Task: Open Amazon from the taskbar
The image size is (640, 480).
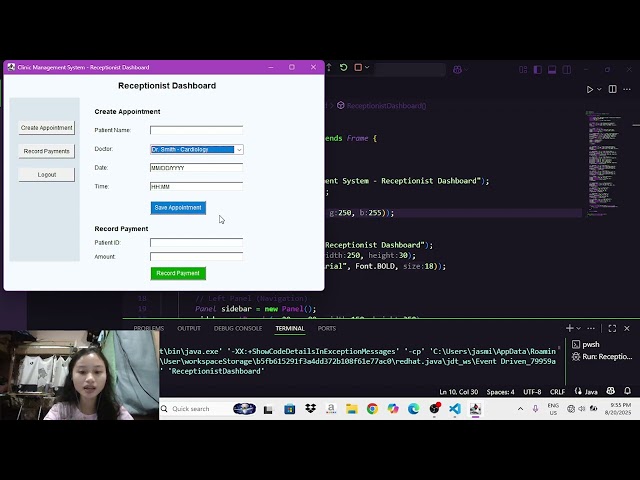Action: tap(331, 409)
